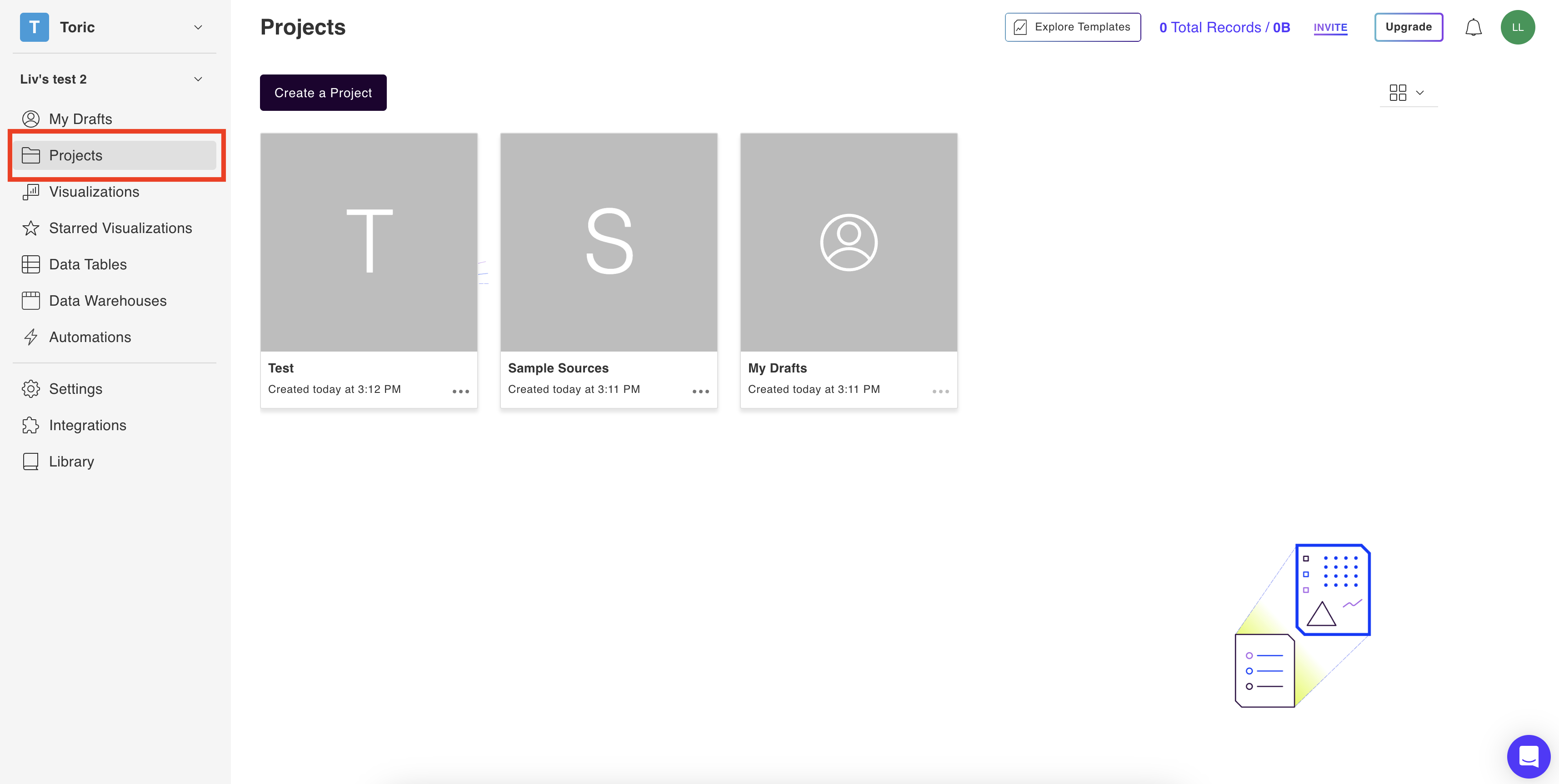The width and height of the screenshot is (1559, 784).
Task: Click the Sample Sources project title
Action: tap(558, 368)
